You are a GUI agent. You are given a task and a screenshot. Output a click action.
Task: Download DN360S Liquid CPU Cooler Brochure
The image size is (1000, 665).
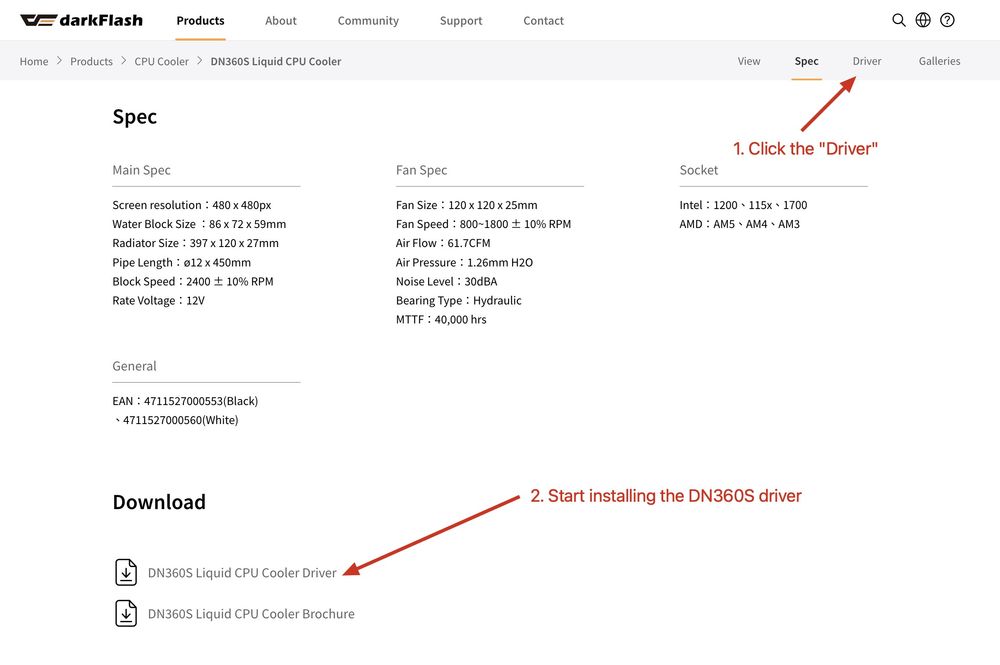click(x=251, y=613)
